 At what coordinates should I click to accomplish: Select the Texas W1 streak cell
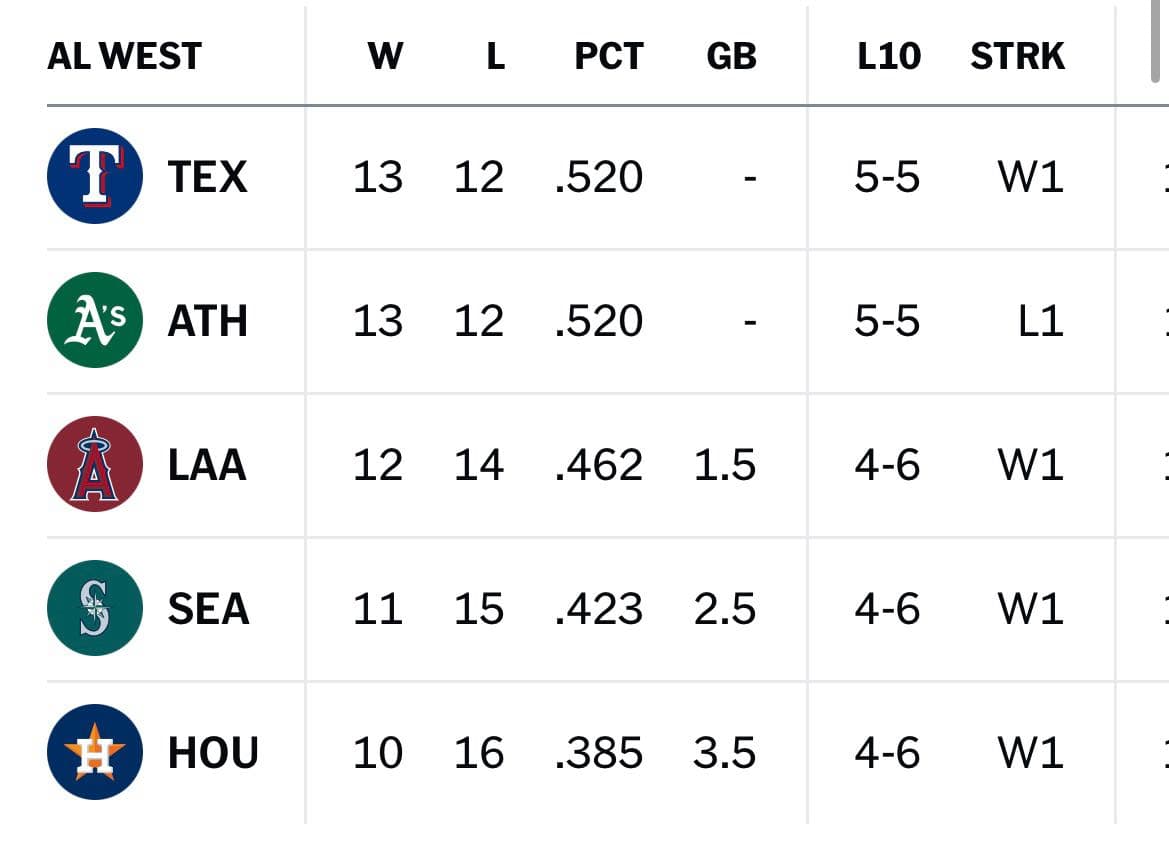pyautogui.click(x=1030, y=177)
